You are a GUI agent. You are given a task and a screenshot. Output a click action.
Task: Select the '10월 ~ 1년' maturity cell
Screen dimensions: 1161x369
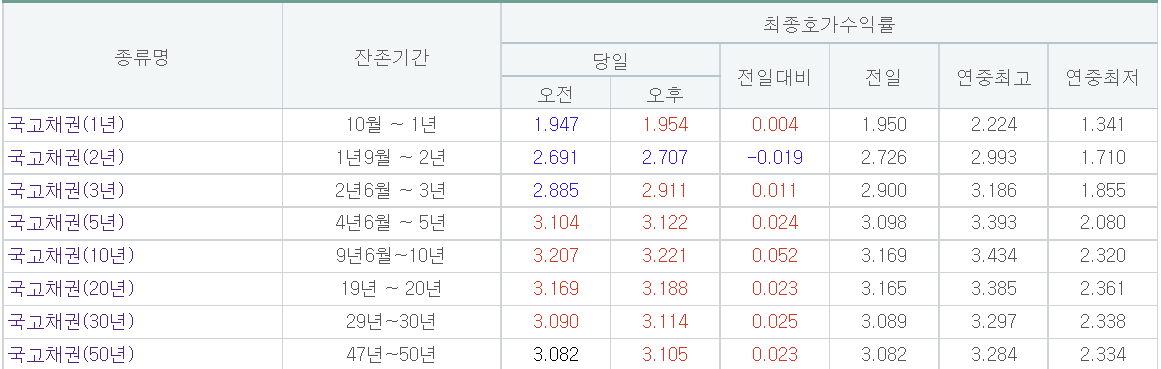coord(391,125)
